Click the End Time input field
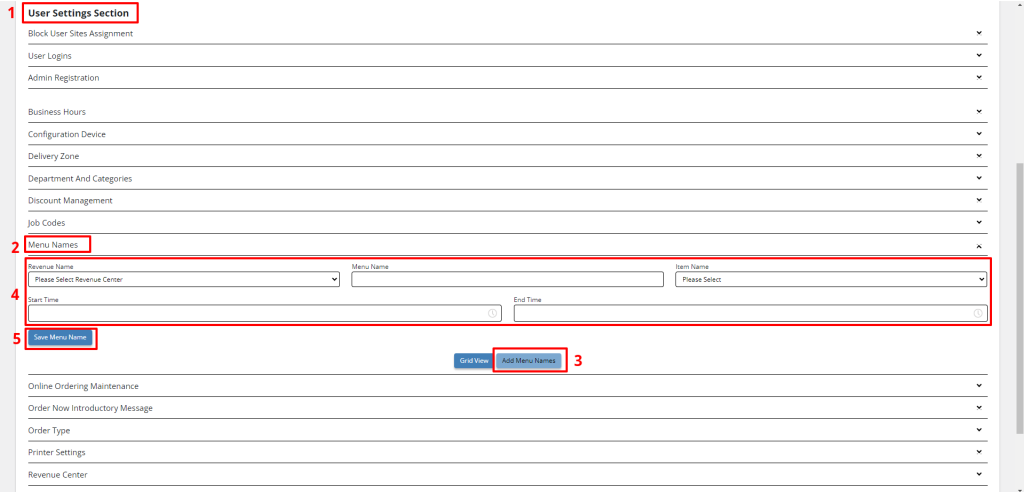 740,313
